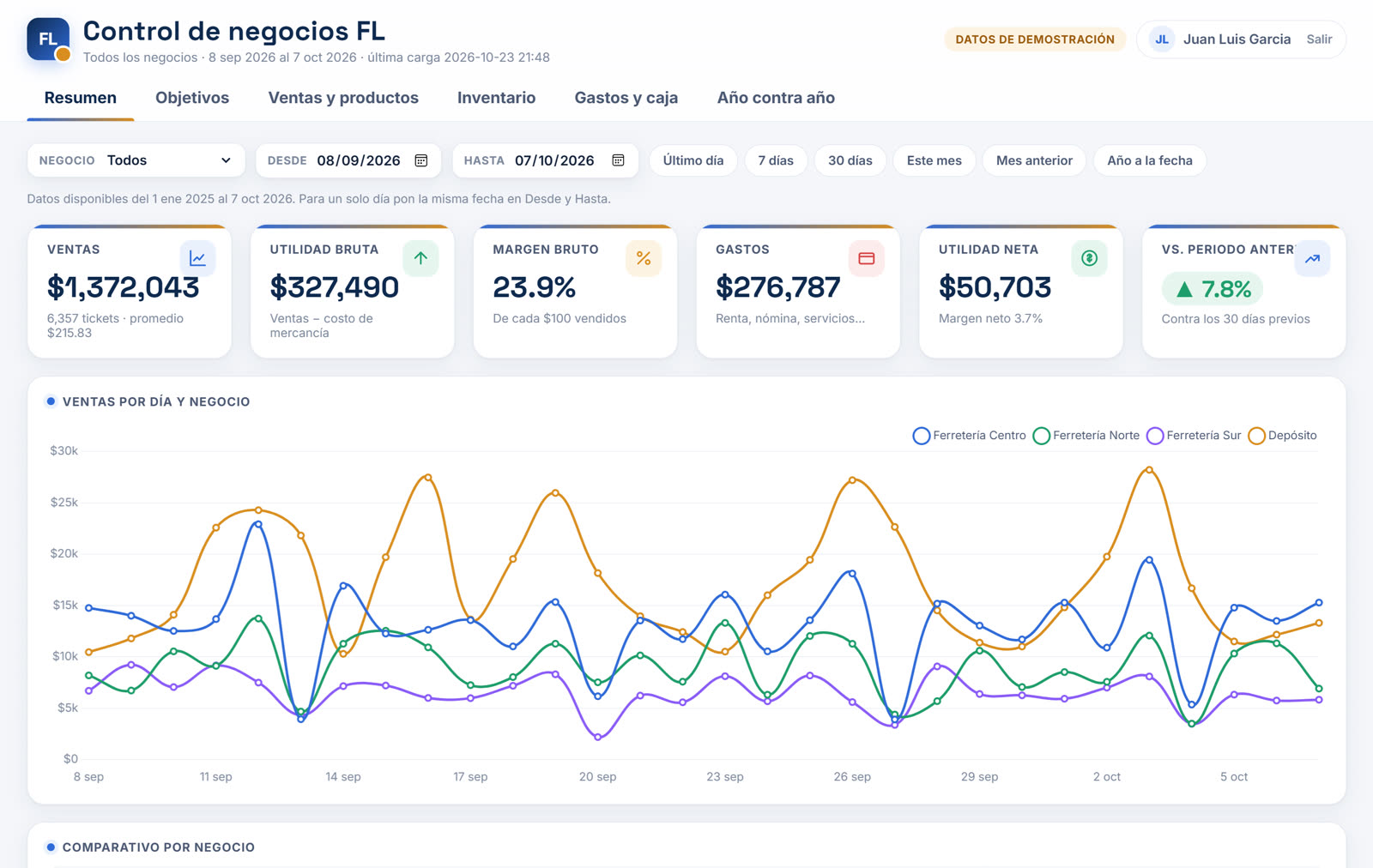Viewport: 1373px width, 868px height.
Task: Click the 23.9% Margen Bruto value
Action: 534,287
